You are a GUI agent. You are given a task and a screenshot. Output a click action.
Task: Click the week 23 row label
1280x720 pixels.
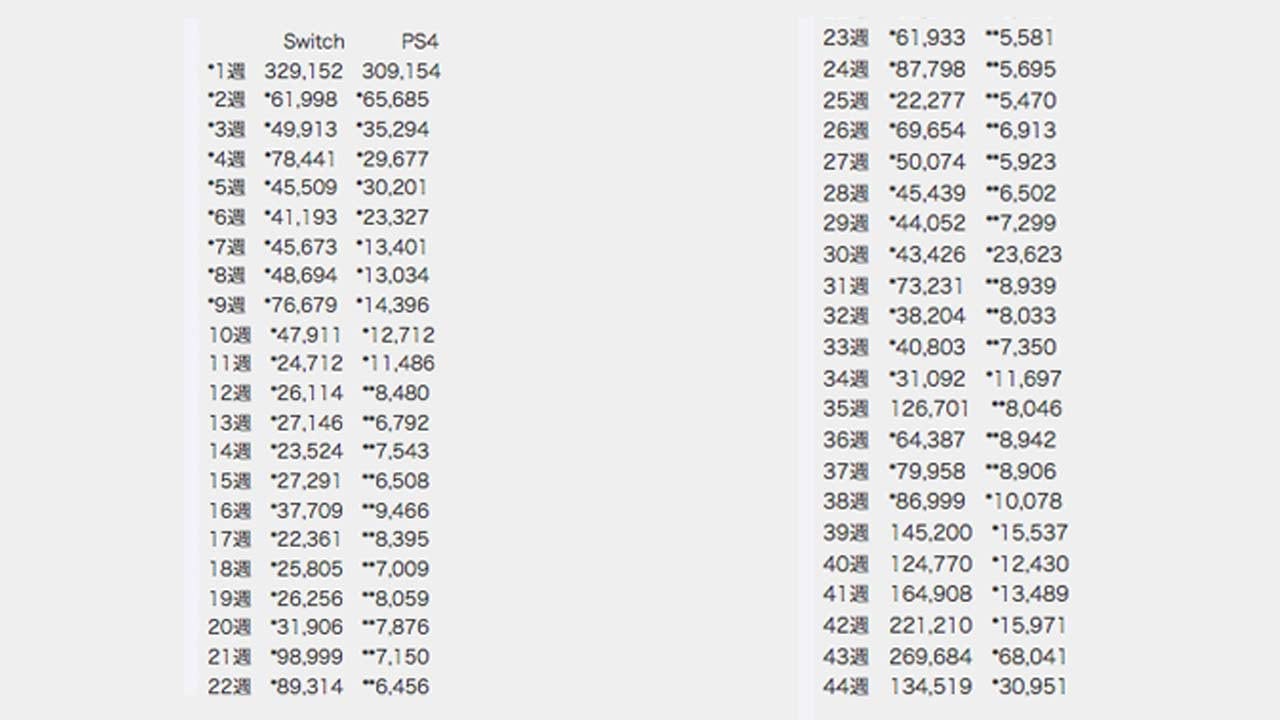coord(845,39)
